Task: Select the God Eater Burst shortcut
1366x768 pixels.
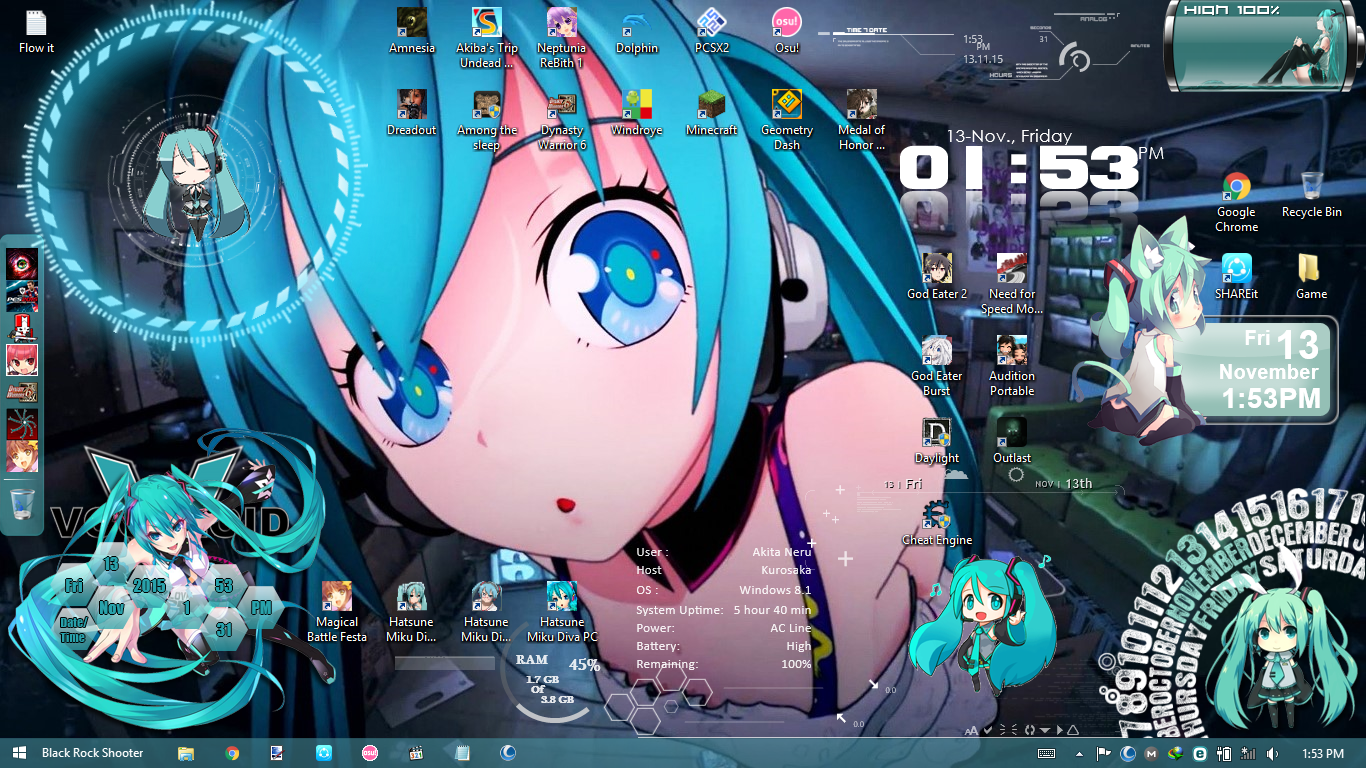Action: (x=937, y=366)
